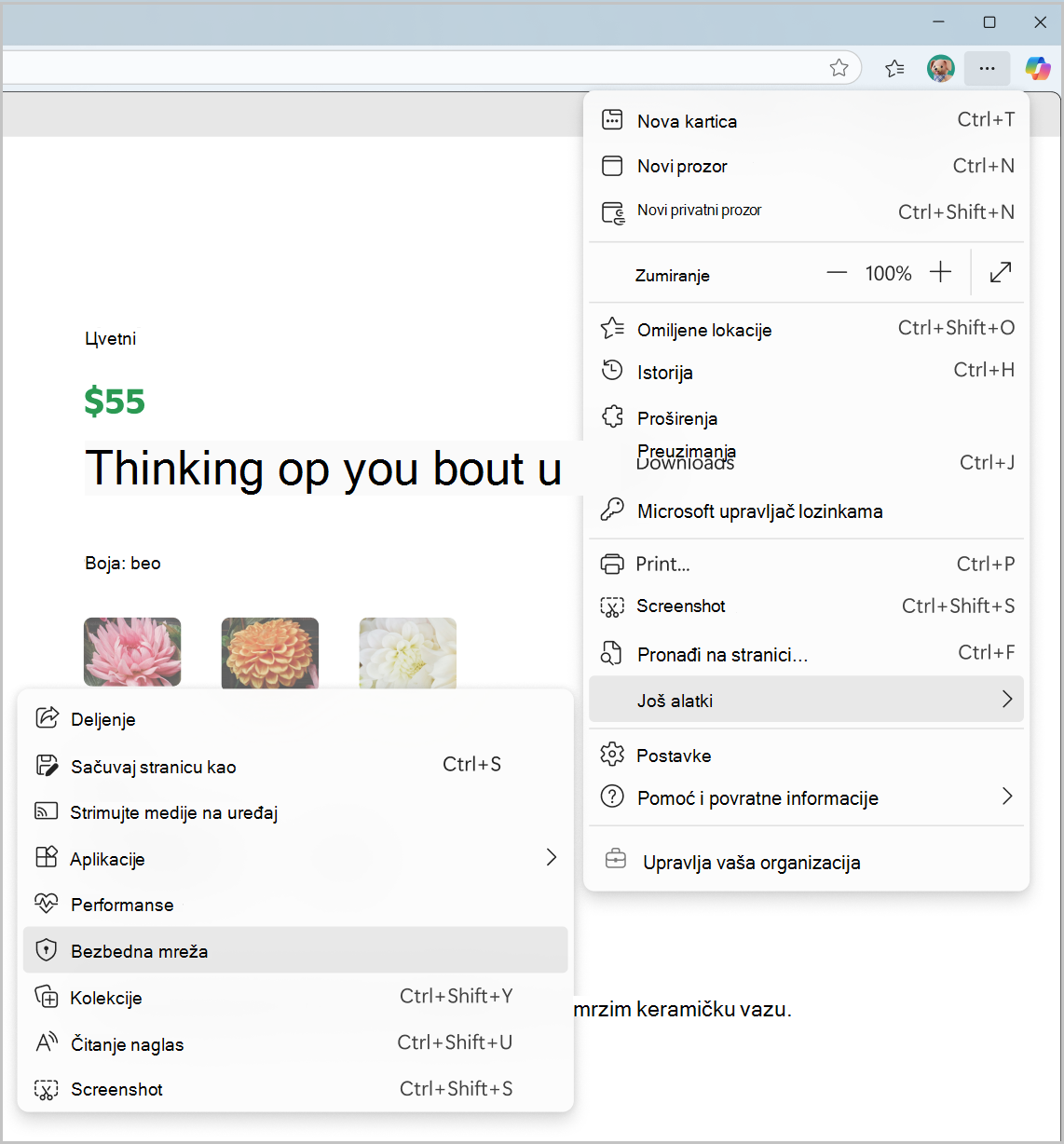Choose Strimujte medije na uređaj
Viewport: 1064px width, 1144px height.
click(x=295, y=812)
